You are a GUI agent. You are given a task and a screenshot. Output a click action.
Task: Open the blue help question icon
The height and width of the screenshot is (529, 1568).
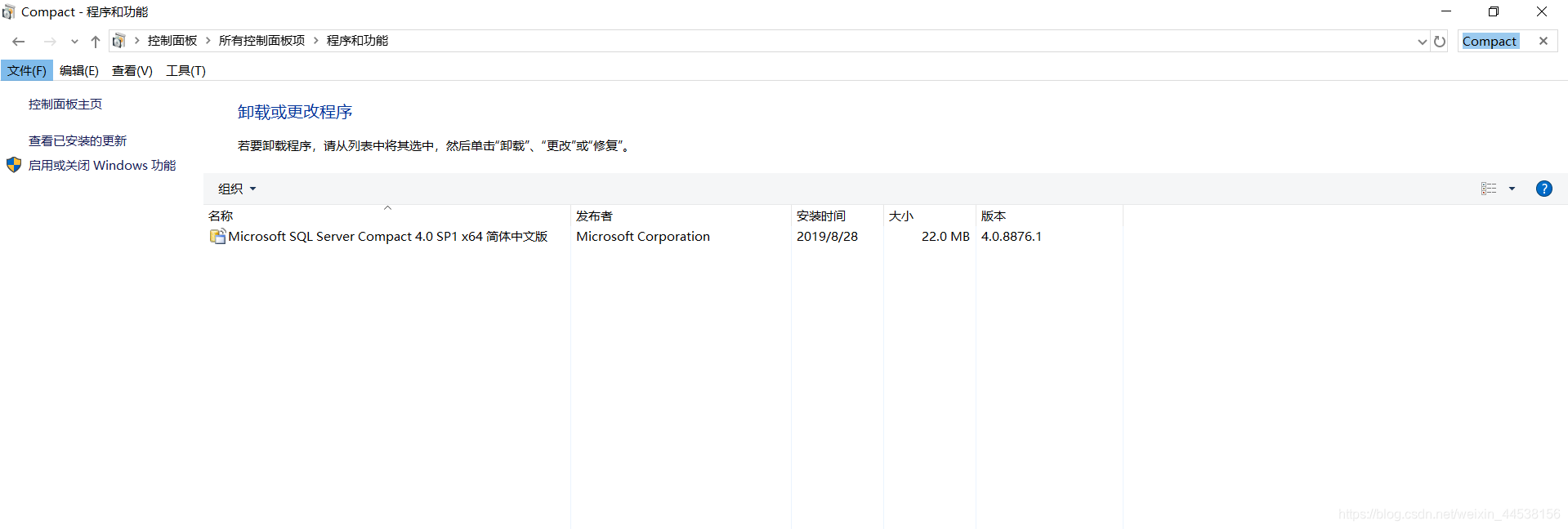[x=1544, y=189]
